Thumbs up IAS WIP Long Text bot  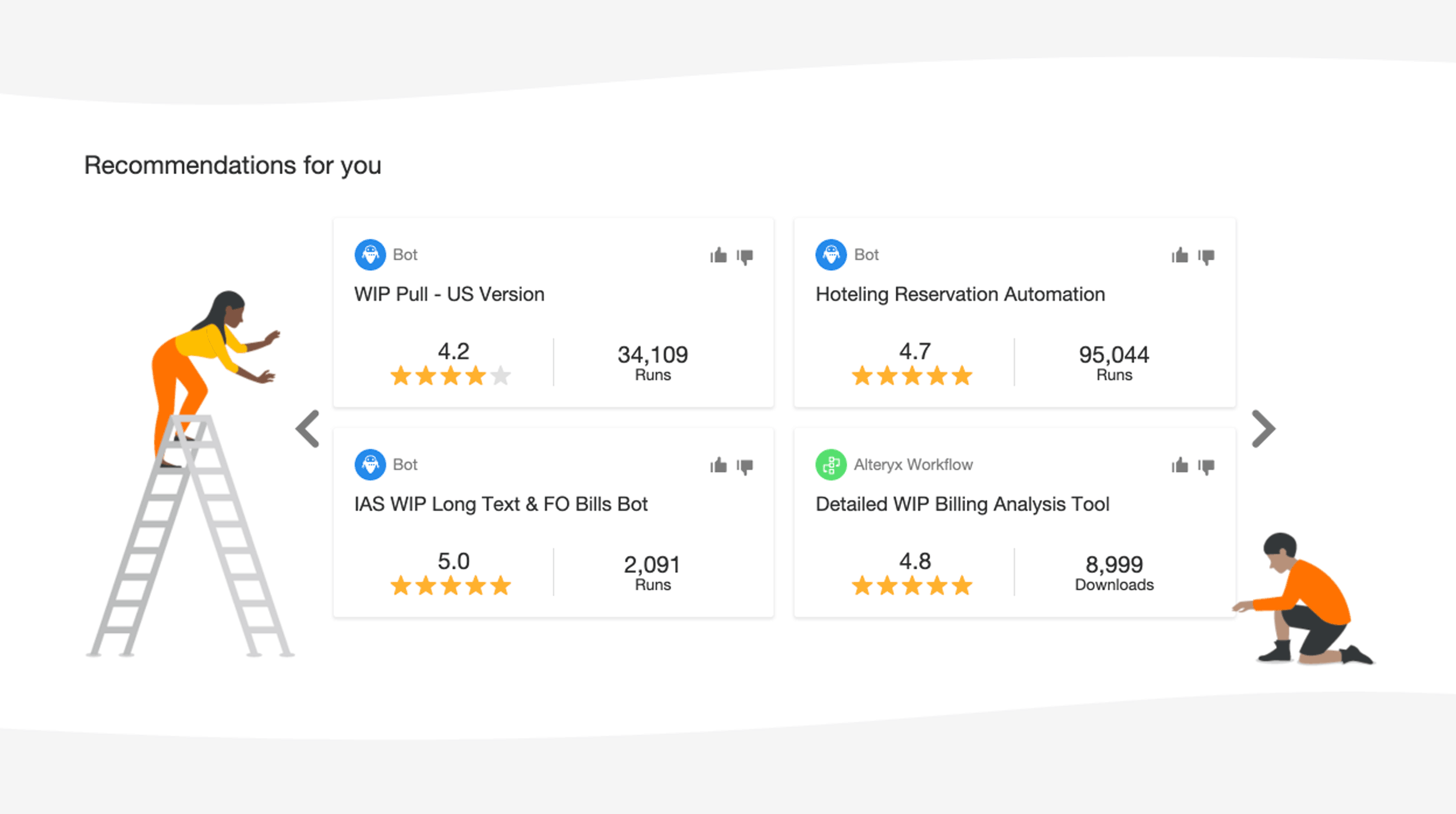pos(719,465)
